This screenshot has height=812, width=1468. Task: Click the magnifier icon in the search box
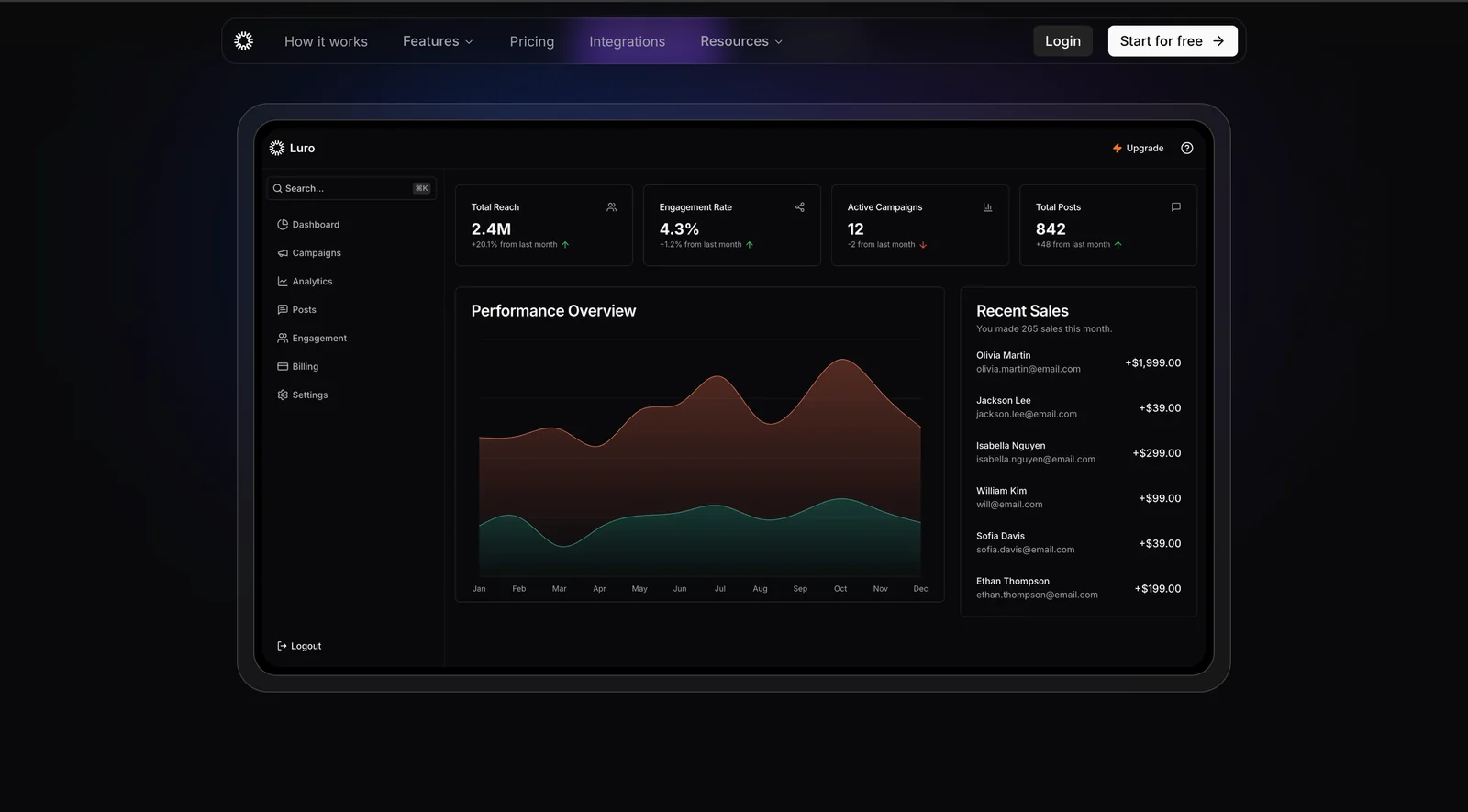[277, 188]
